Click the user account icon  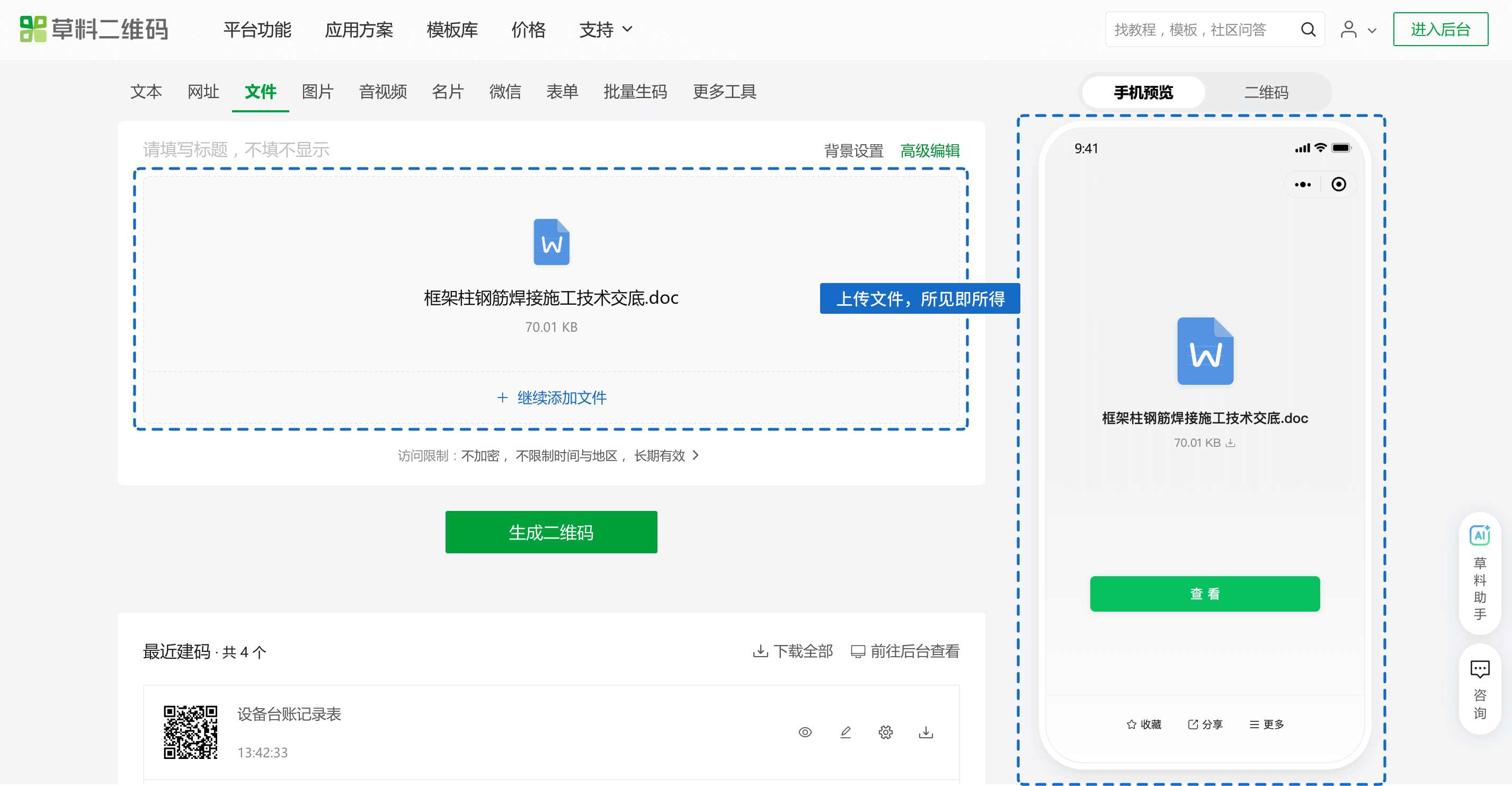[1348, 29]
